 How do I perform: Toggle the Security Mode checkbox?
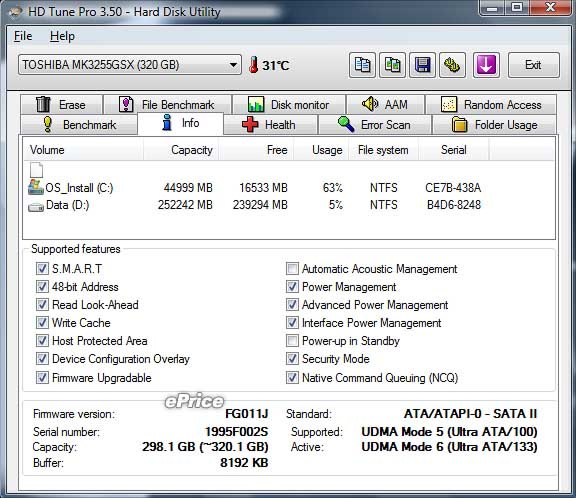pos(292,358)
